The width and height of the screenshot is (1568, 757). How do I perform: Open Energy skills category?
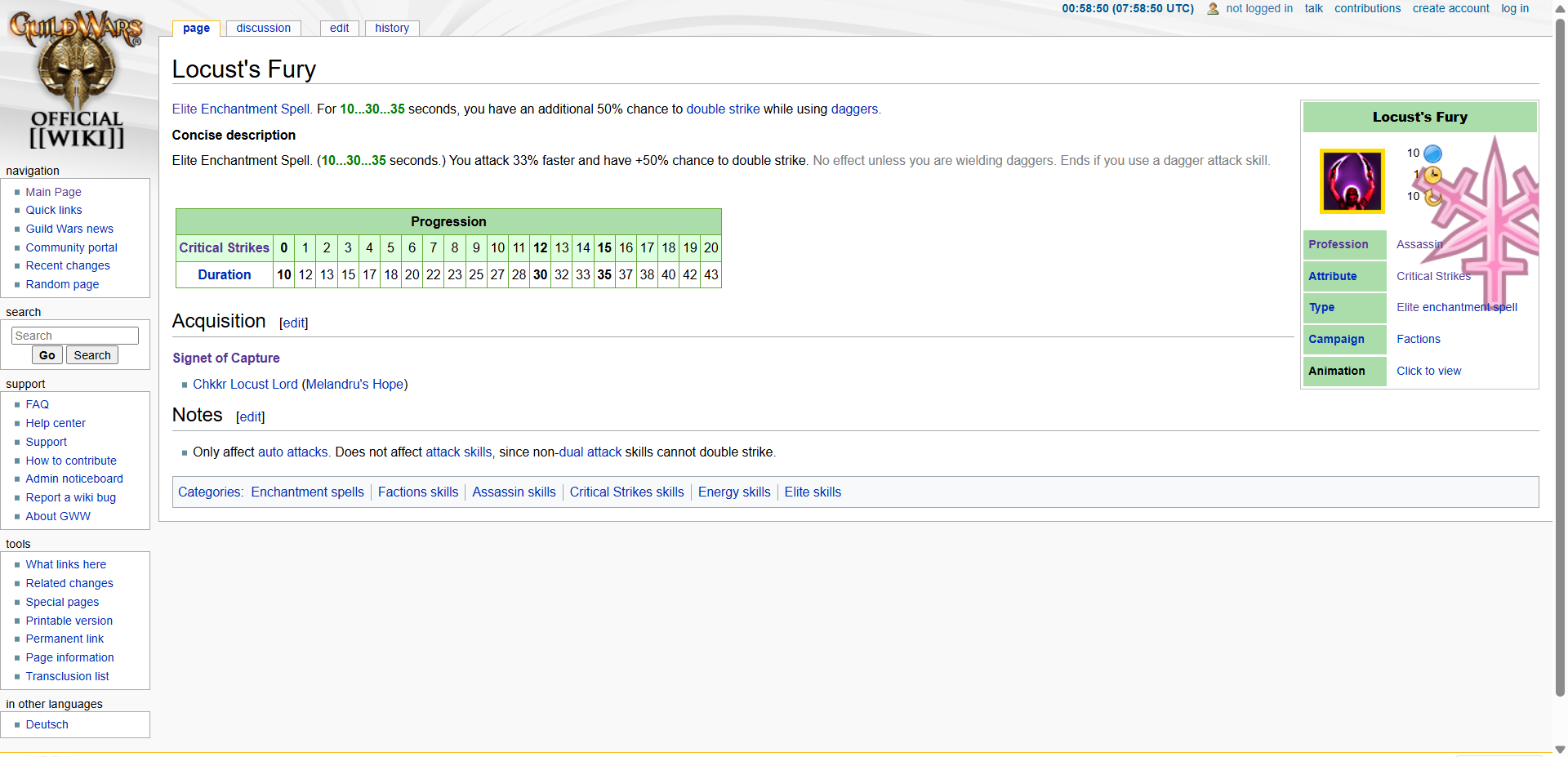(734, 492)
